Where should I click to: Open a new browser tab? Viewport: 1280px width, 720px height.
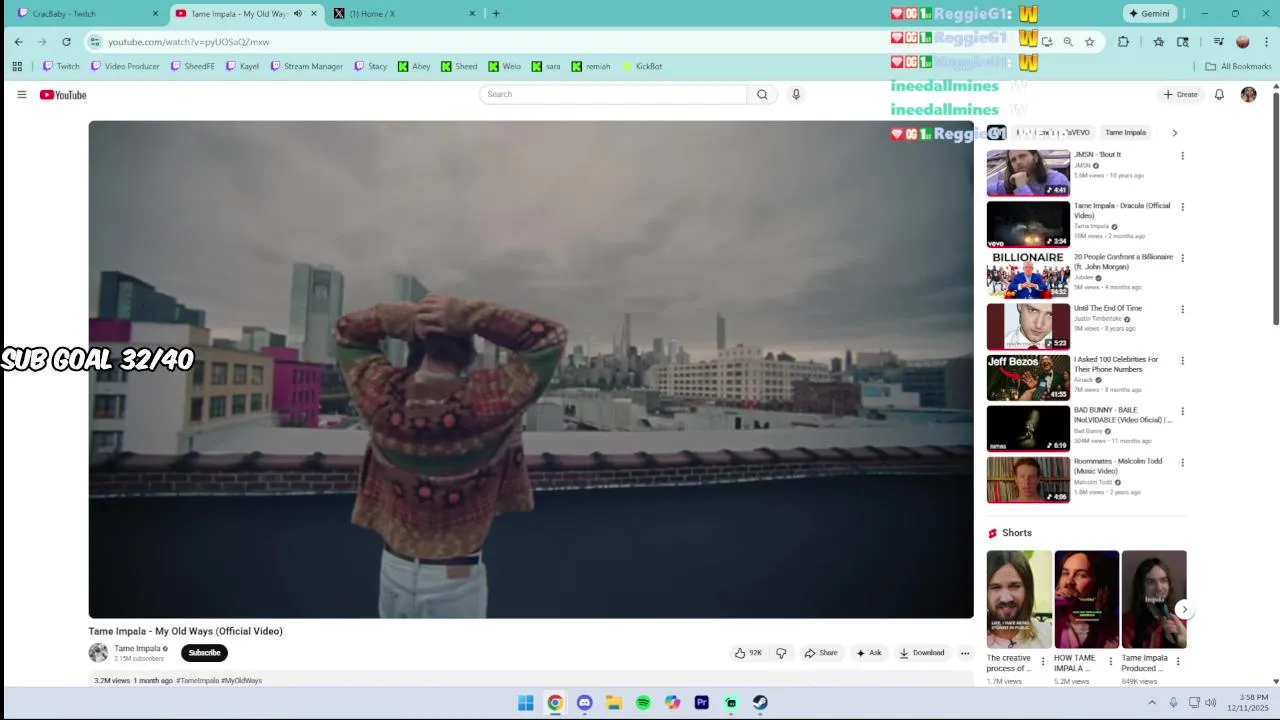tap(496, 14)
